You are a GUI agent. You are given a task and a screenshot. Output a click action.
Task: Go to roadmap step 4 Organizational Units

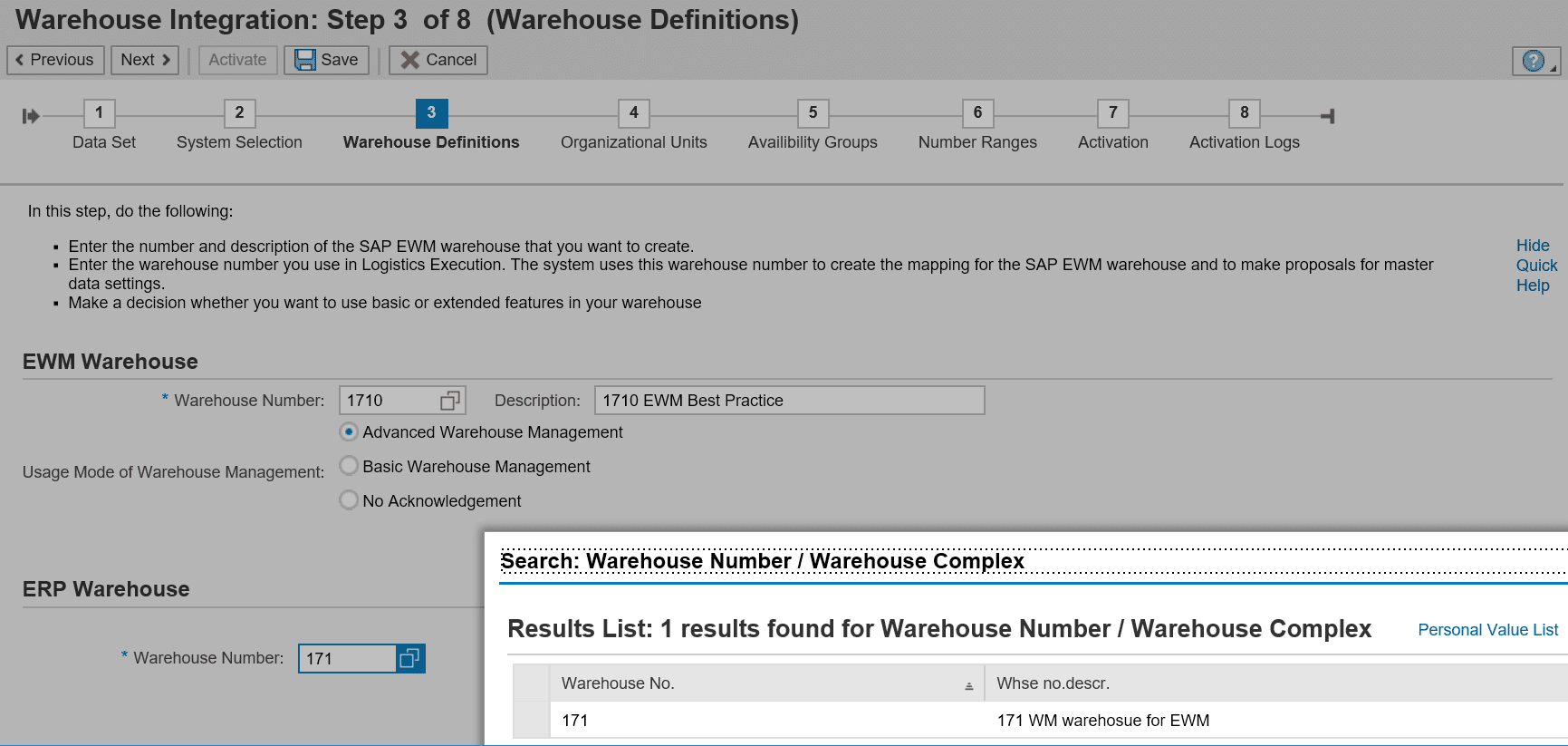[x=633, y=113]
